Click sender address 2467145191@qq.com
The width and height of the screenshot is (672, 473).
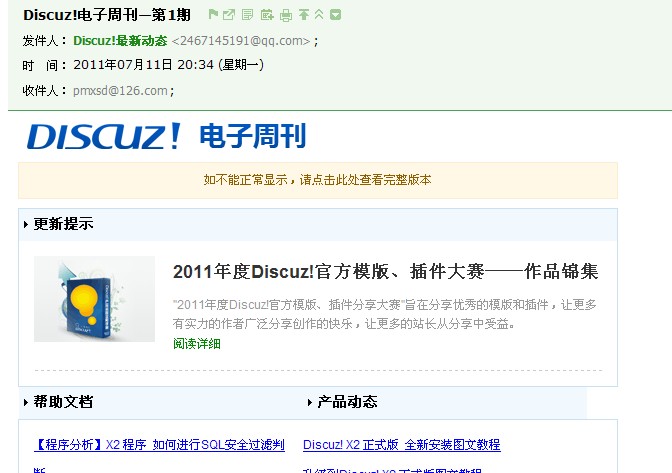click(x=241, y=41)
